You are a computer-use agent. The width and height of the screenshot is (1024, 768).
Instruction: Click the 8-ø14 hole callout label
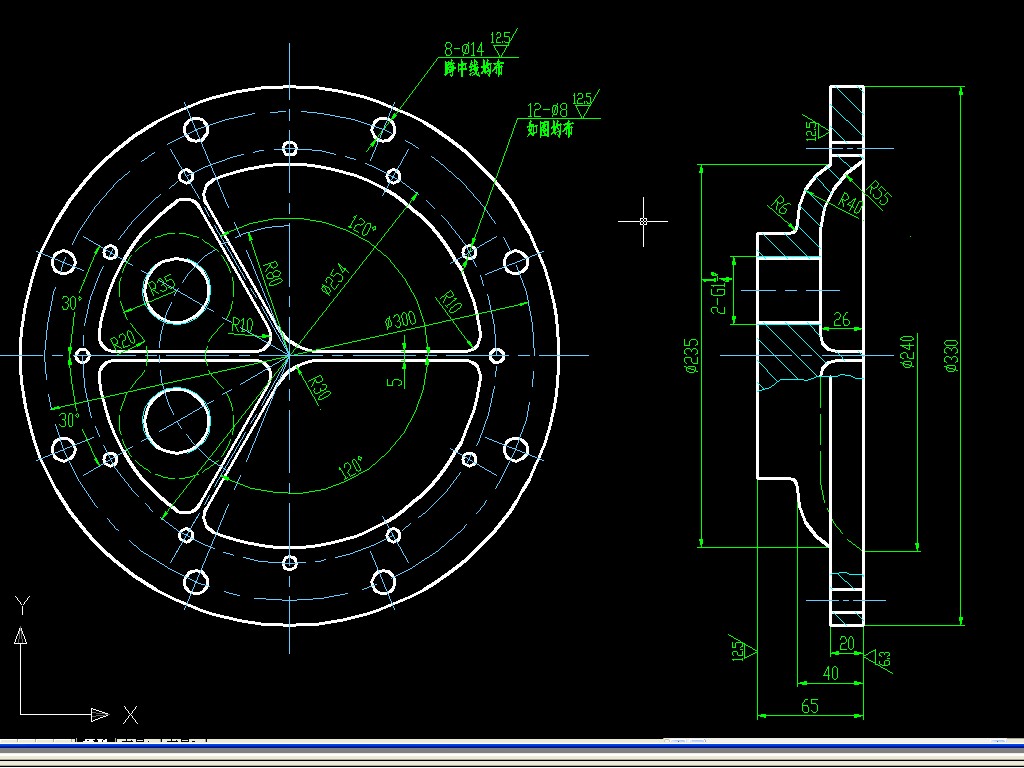click(464, 49)
